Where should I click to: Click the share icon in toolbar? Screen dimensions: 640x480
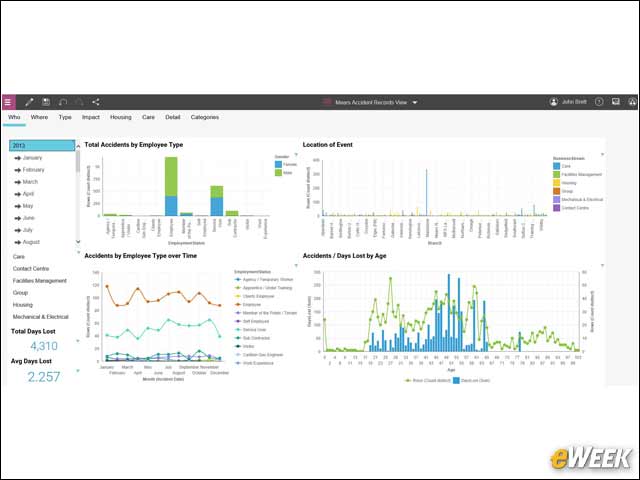click(x=96, y=102)
